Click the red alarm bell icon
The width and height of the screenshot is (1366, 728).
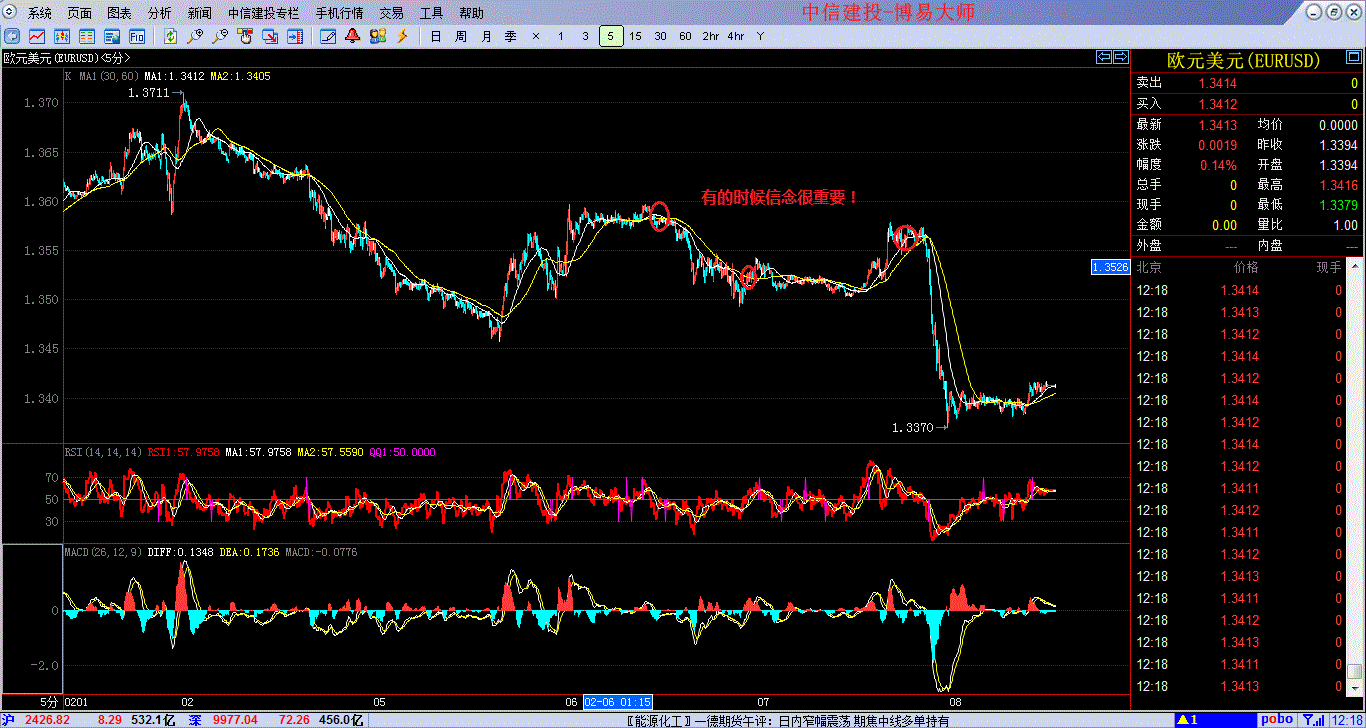[x=352, y=36]
